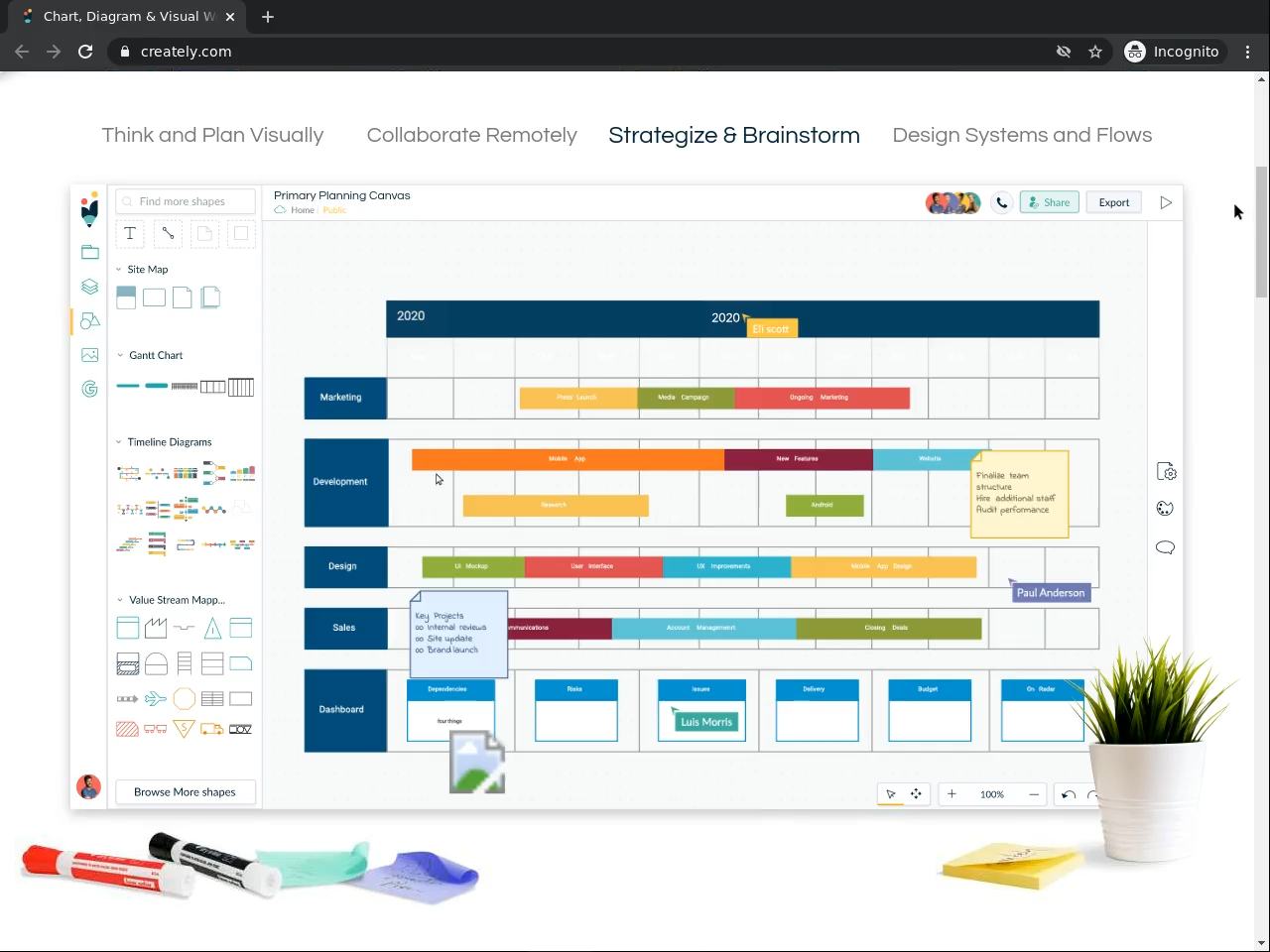Click the Export button
1270x952 pixels.
click(x=1114, y=202)
